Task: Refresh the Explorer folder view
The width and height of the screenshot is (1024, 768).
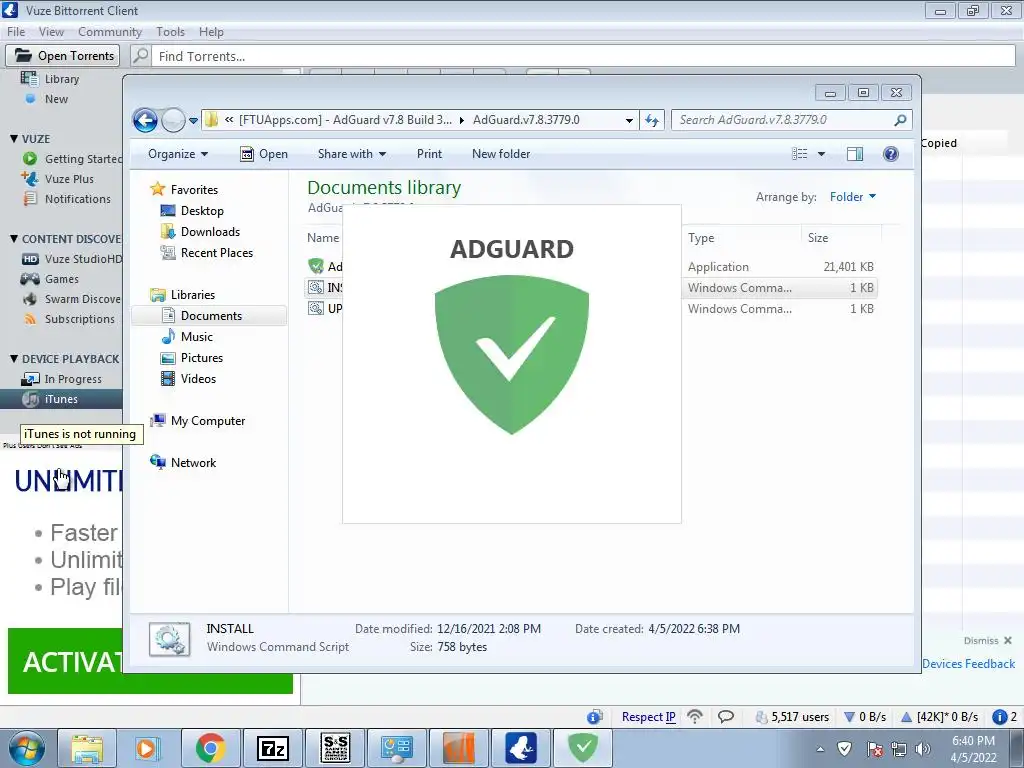Action: pyautogui.click(x=652, y=120)
